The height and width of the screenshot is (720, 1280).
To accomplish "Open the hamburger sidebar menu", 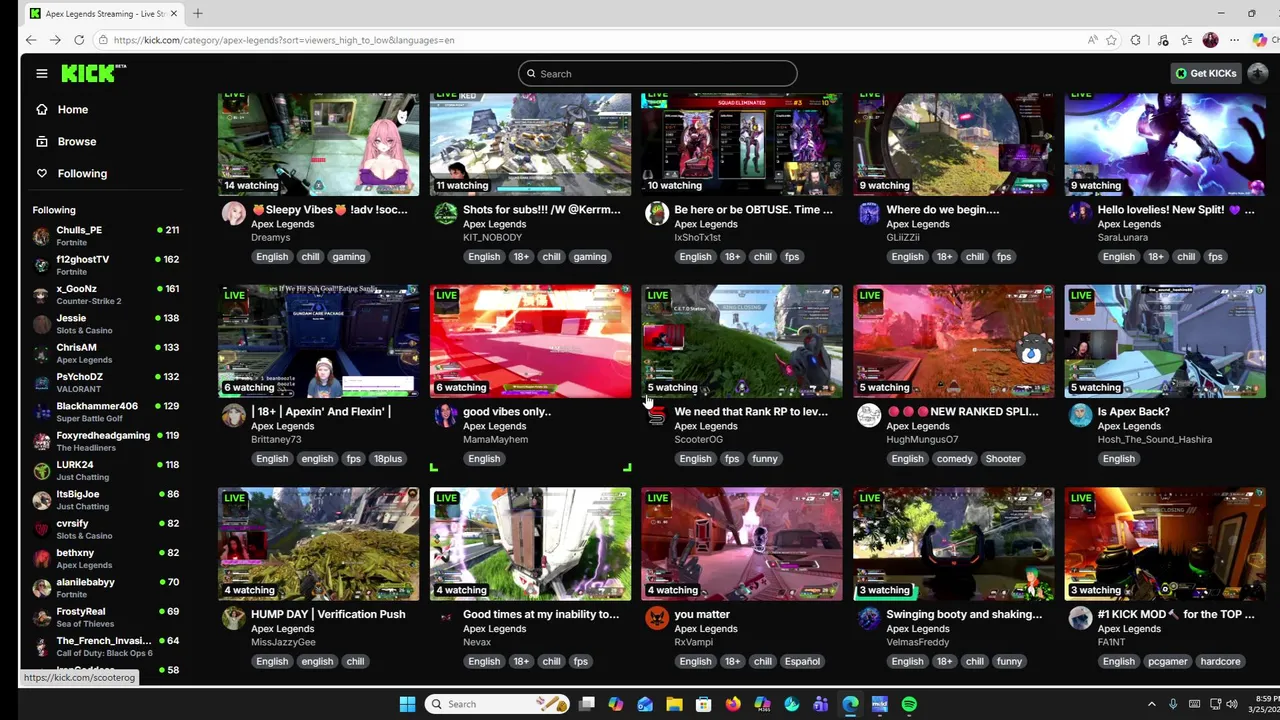I will 42,73.
